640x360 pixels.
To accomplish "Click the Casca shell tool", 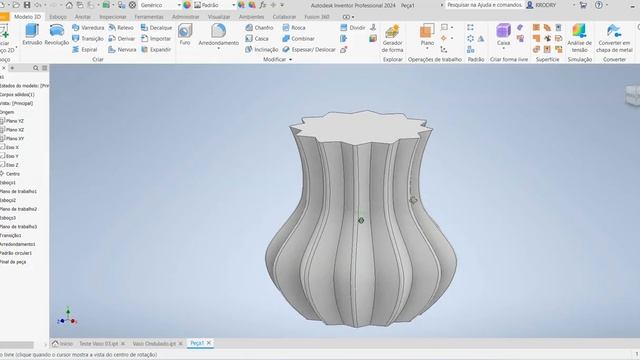I will [x=257, y=38].
